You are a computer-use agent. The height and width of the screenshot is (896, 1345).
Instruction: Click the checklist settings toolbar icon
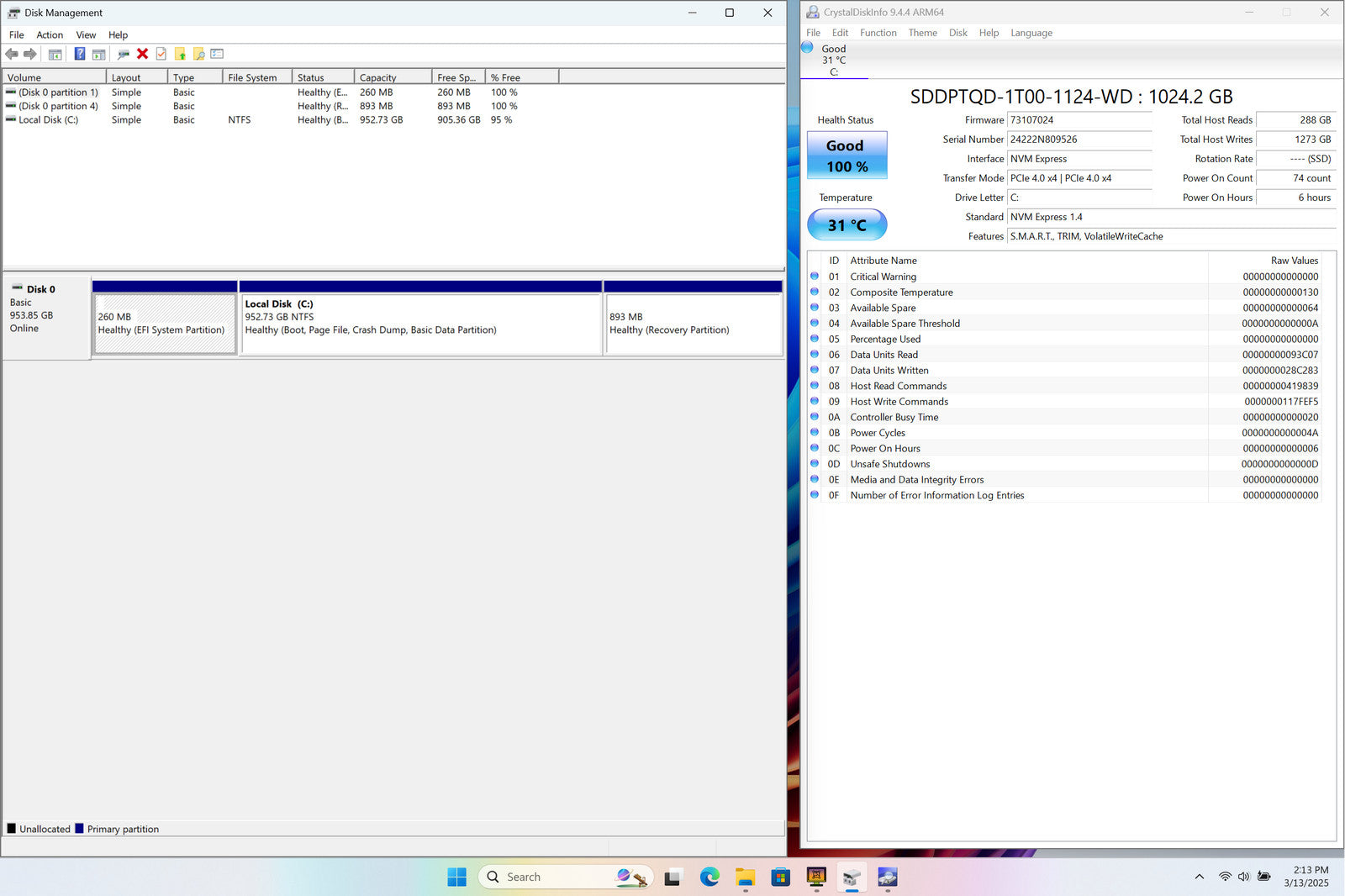point(217,54)
